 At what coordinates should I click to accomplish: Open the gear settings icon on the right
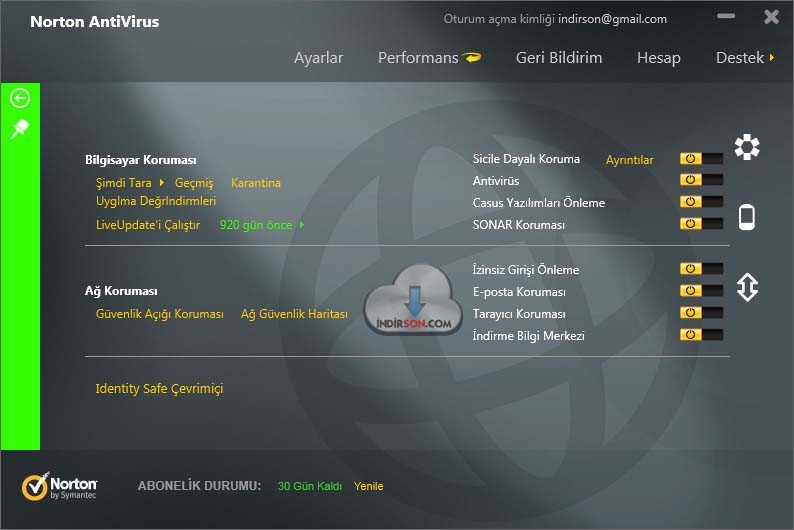747,147
